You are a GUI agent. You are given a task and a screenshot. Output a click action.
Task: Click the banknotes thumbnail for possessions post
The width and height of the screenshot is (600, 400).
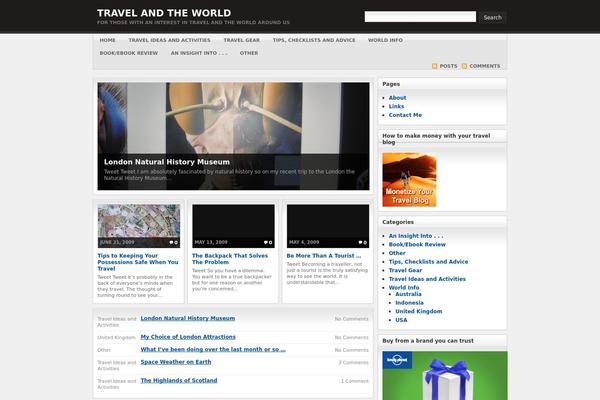[139, 226]
